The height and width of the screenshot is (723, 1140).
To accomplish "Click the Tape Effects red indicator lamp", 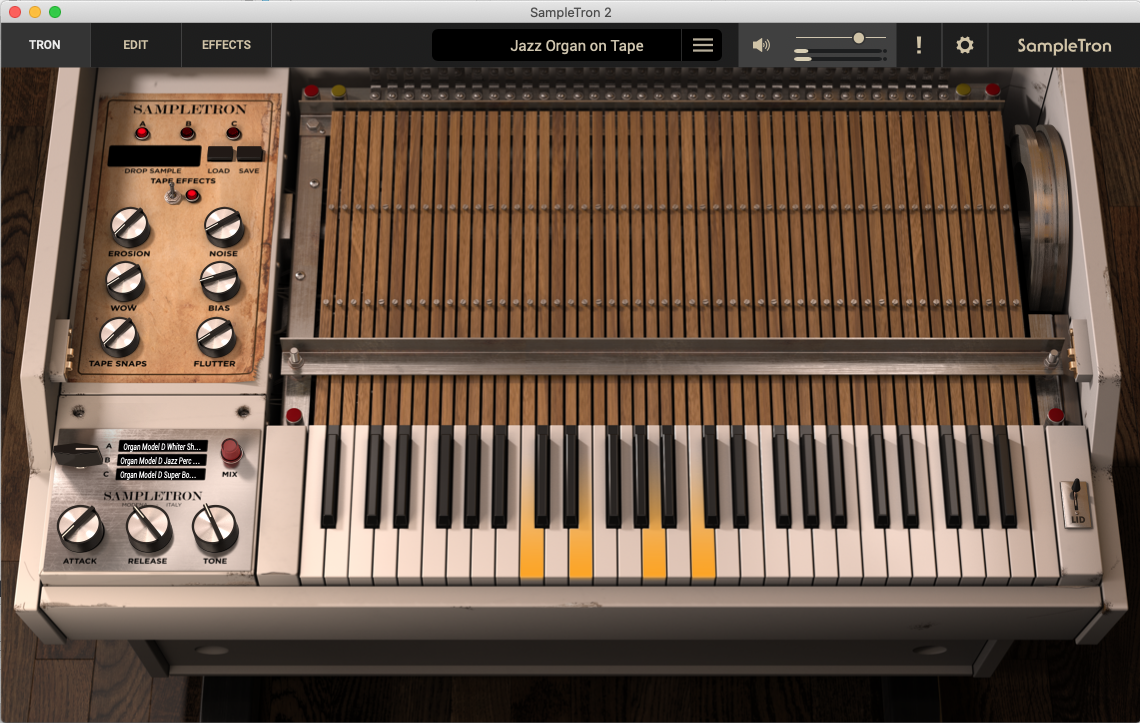I will [x=192, y=194].
